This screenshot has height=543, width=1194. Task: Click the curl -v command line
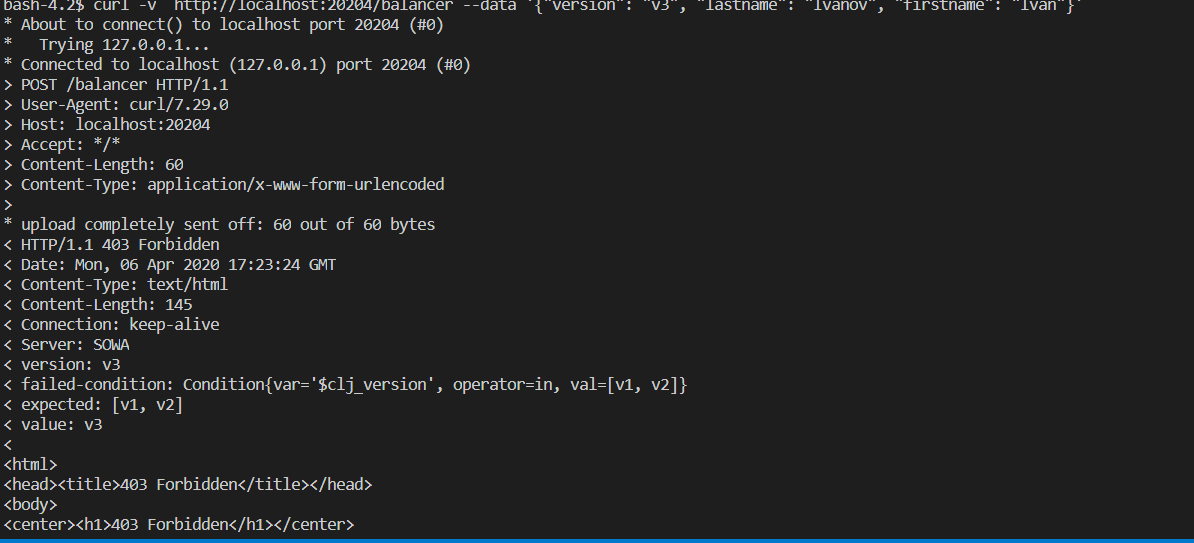pos(542,6)
